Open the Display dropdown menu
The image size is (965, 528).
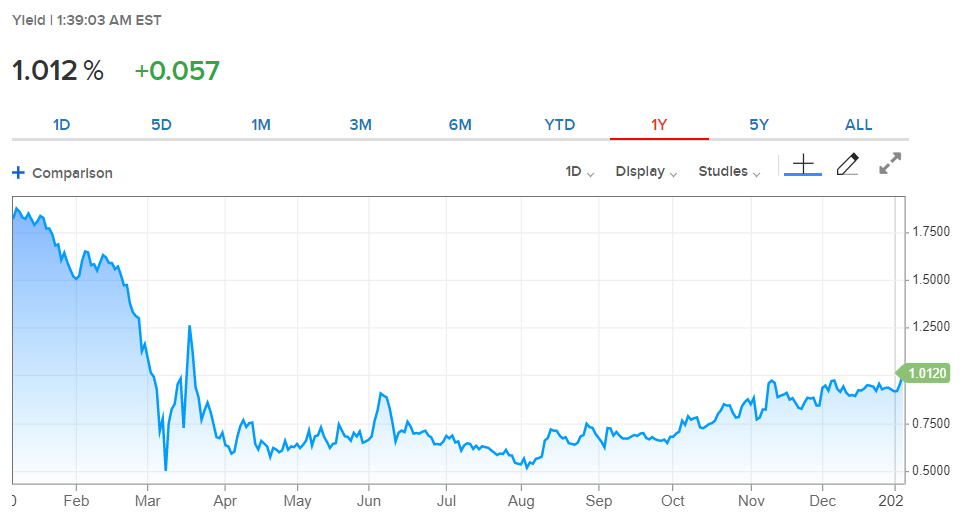tap(646, 172)
